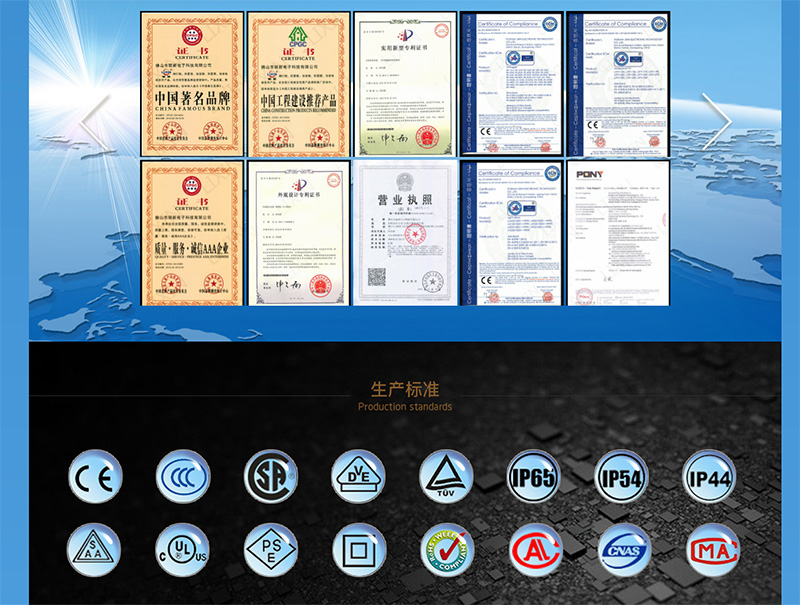Viewport: 800px width, 605px height.
Task: Open the China Famous Brand certificate
Action: pos(192,84)
